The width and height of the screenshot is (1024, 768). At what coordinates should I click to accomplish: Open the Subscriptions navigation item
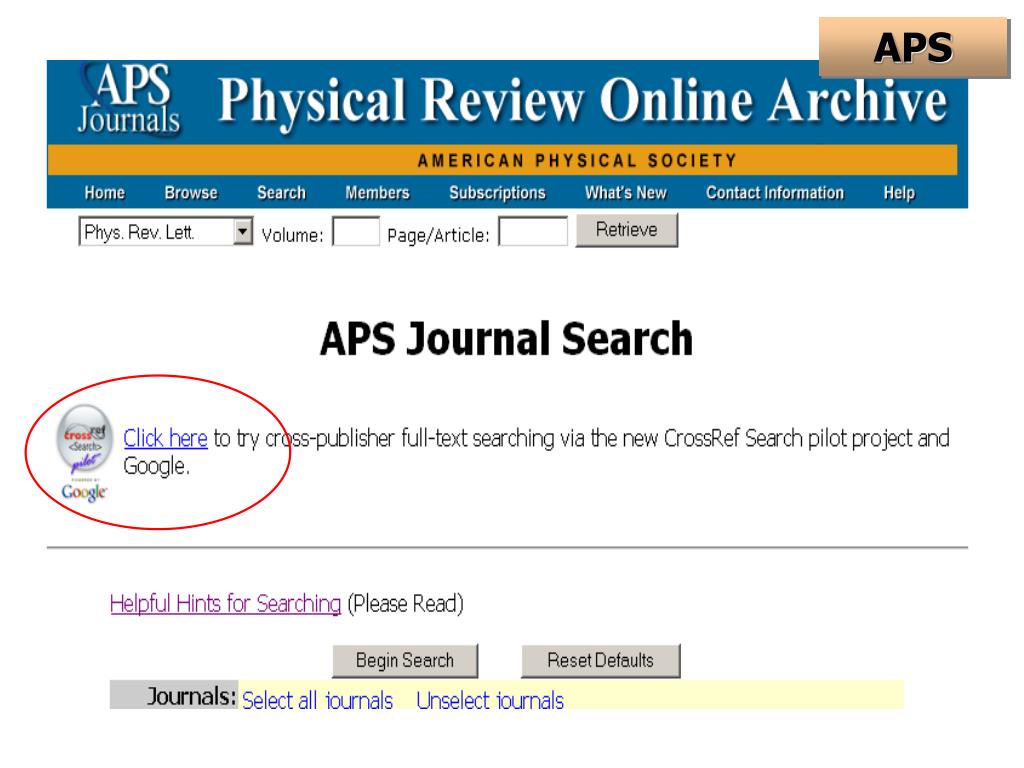click(x=497, y=193)
